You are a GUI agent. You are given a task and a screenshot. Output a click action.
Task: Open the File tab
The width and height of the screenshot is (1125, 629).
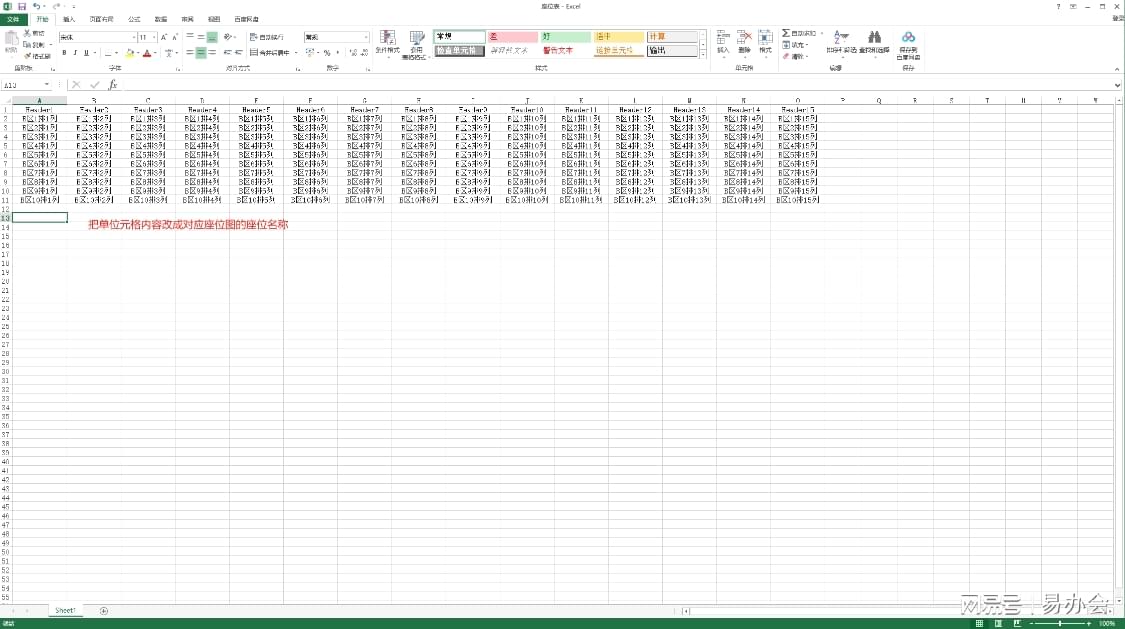click(13, 19)
